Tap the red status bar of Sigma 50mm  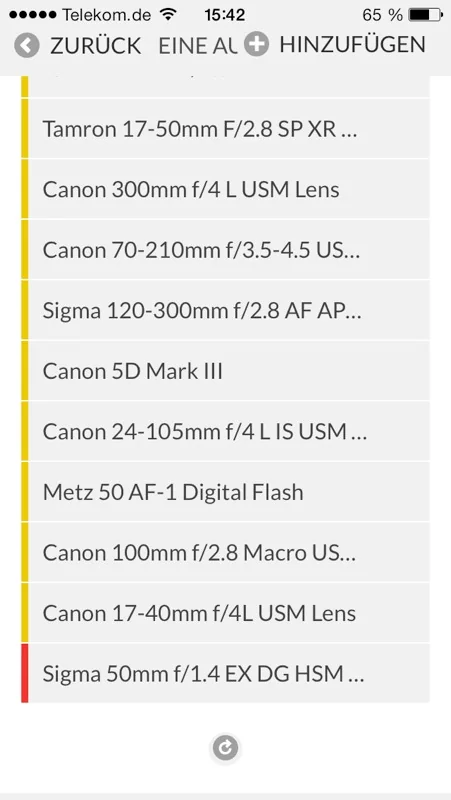(x=25, y=673)
